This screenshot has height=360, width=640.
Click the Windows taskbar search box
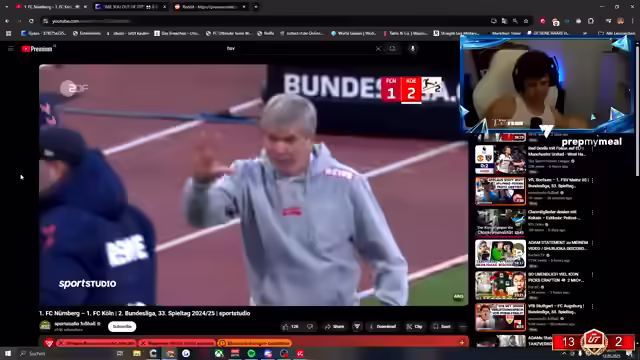click(x=65, y=353)
